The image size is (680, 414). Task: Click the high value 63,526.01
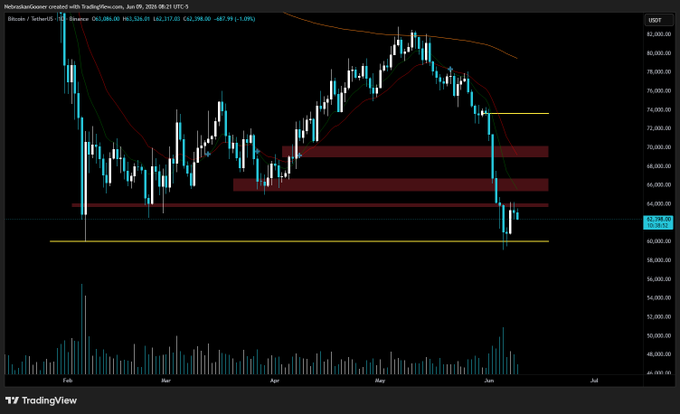tap(136, 19)
